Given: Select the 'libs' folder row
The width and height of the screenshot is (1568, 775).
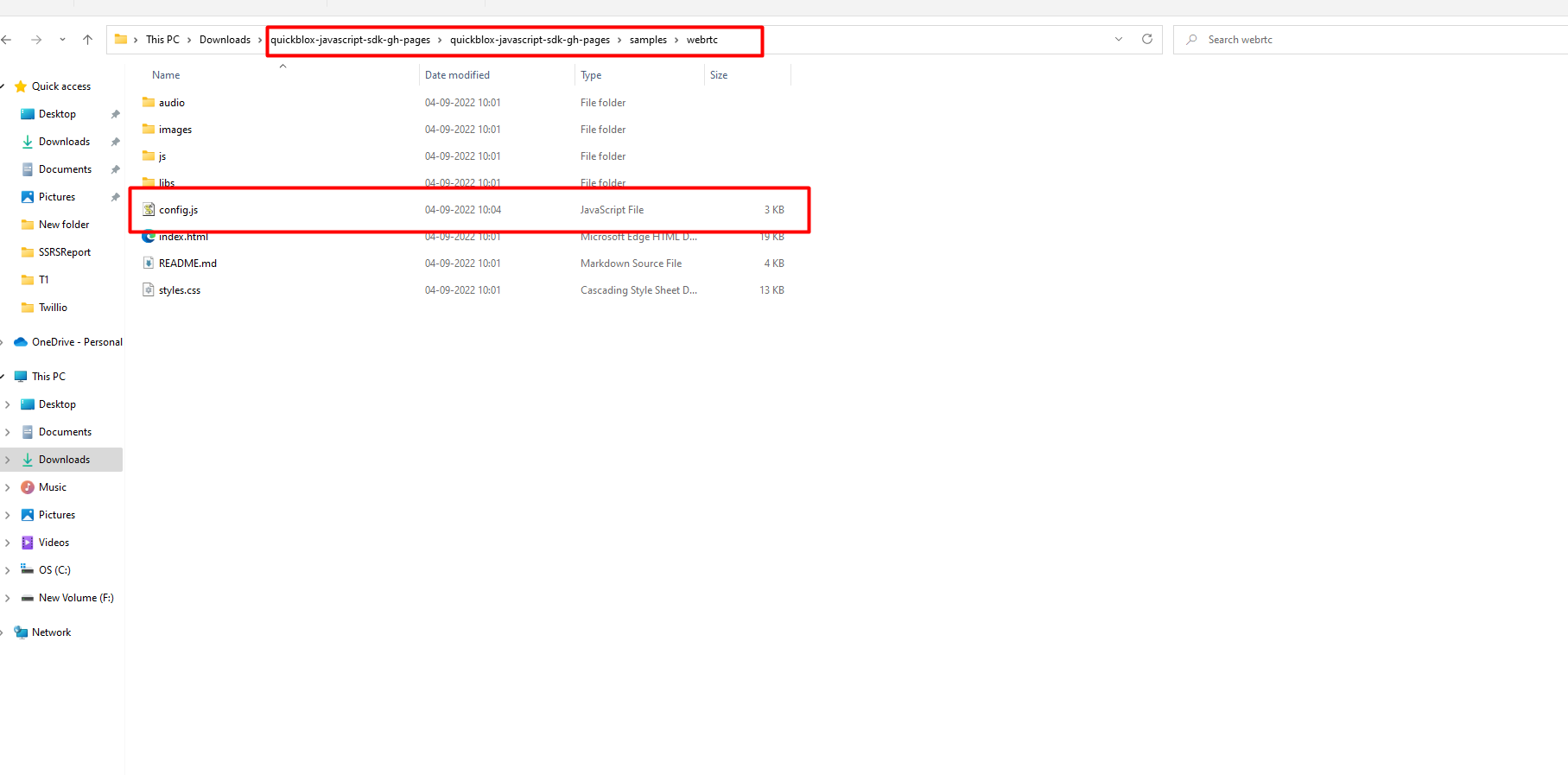Looking at the screenshot, I should click(467, 182).
